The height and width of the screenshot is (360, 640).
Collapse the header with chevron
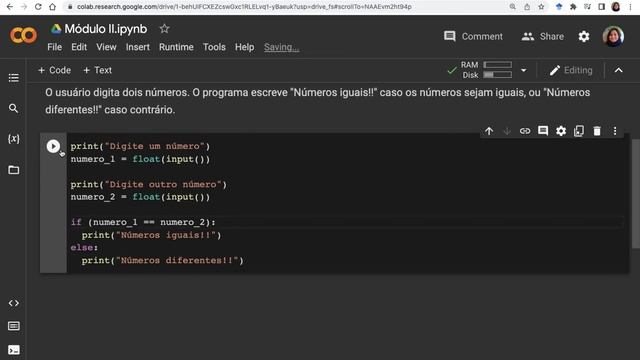[x=619, y=70]
